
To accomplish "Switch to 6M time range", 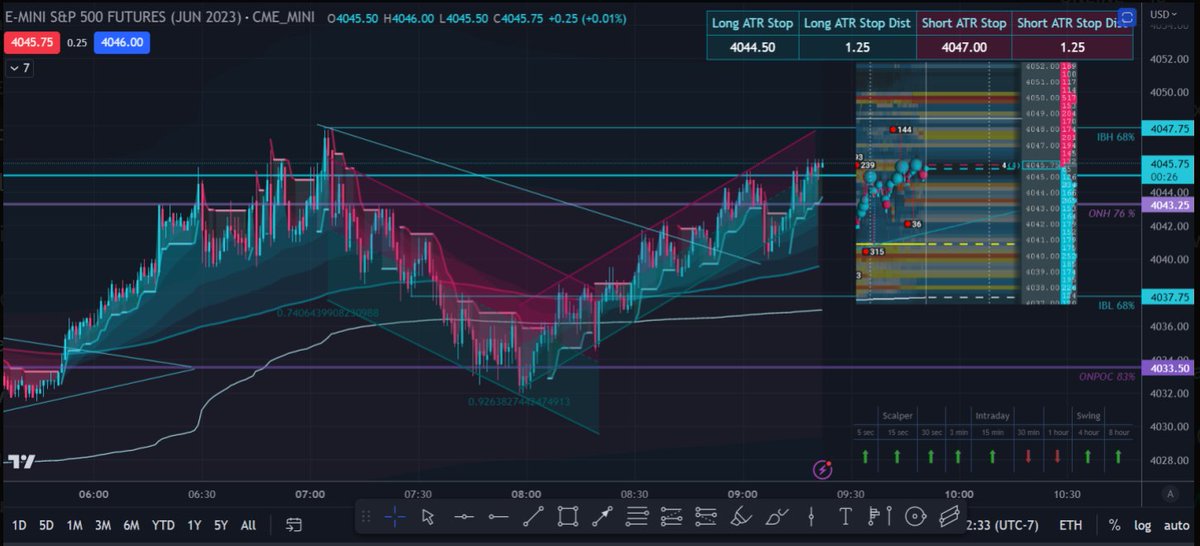I will 131,524.
